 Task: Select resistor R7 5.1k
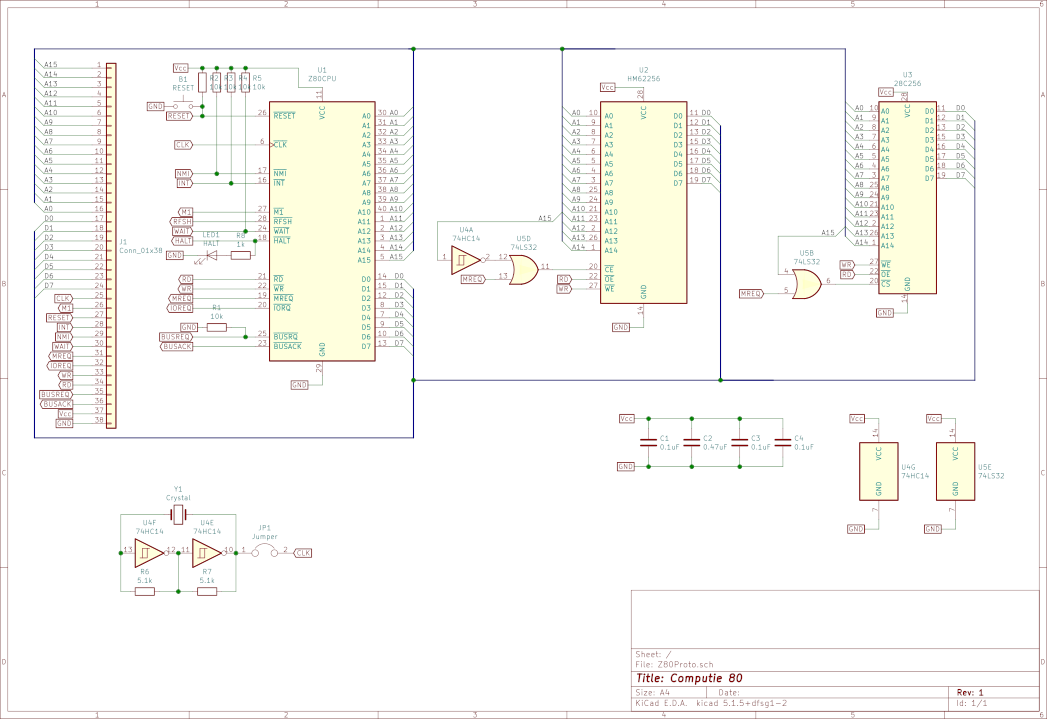[x=207, y=591]
